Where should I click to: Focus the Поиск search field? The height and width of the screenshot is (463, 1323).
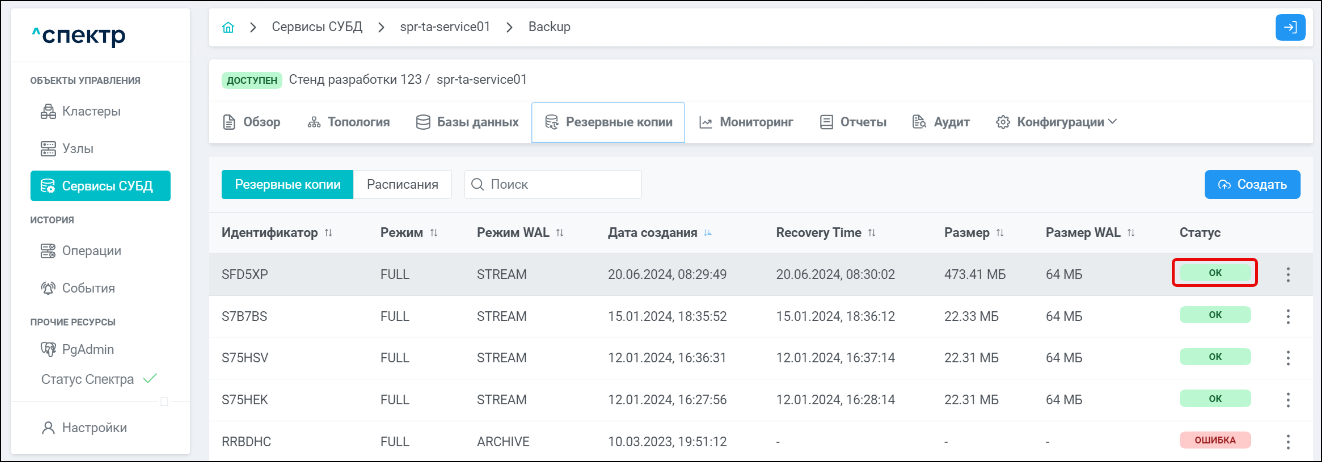[x=553, y=184]
